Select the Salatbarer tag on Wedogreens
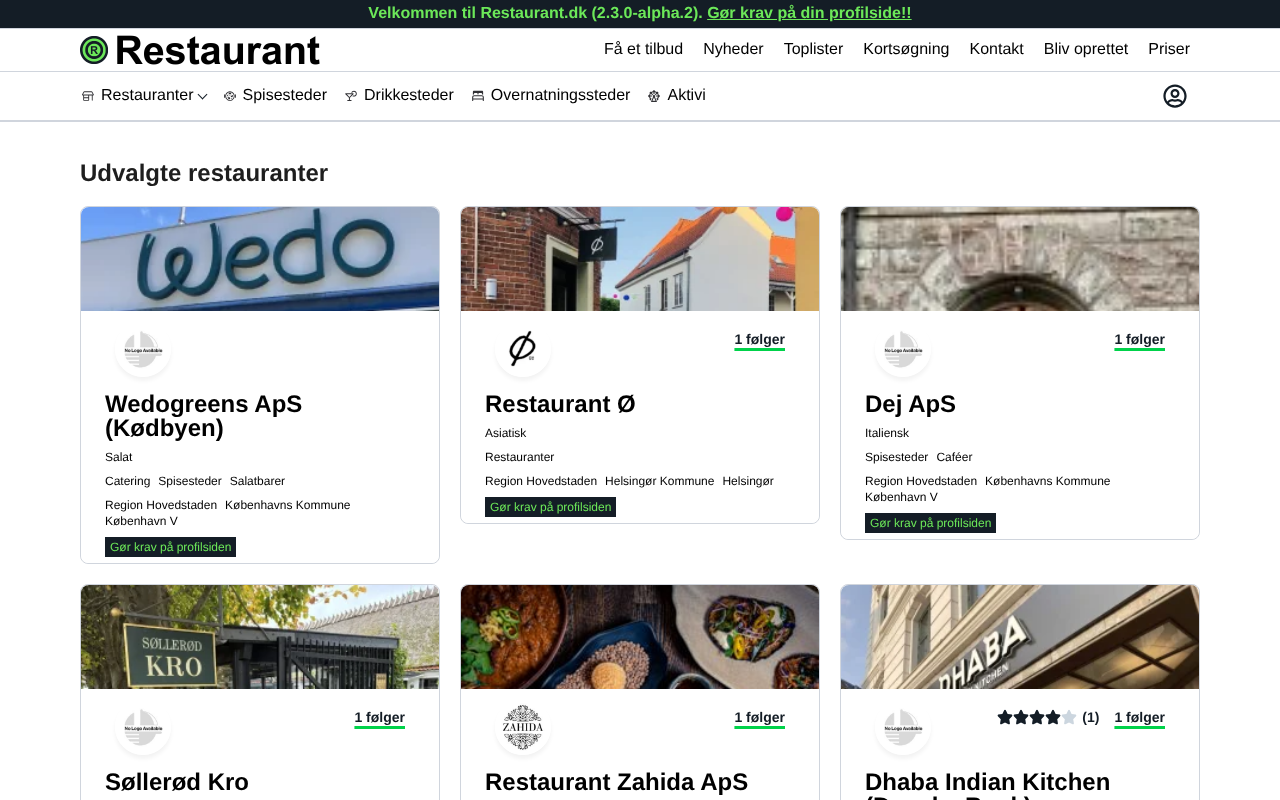Screen dimensions: 1280x800 click(x=257, y=481)
